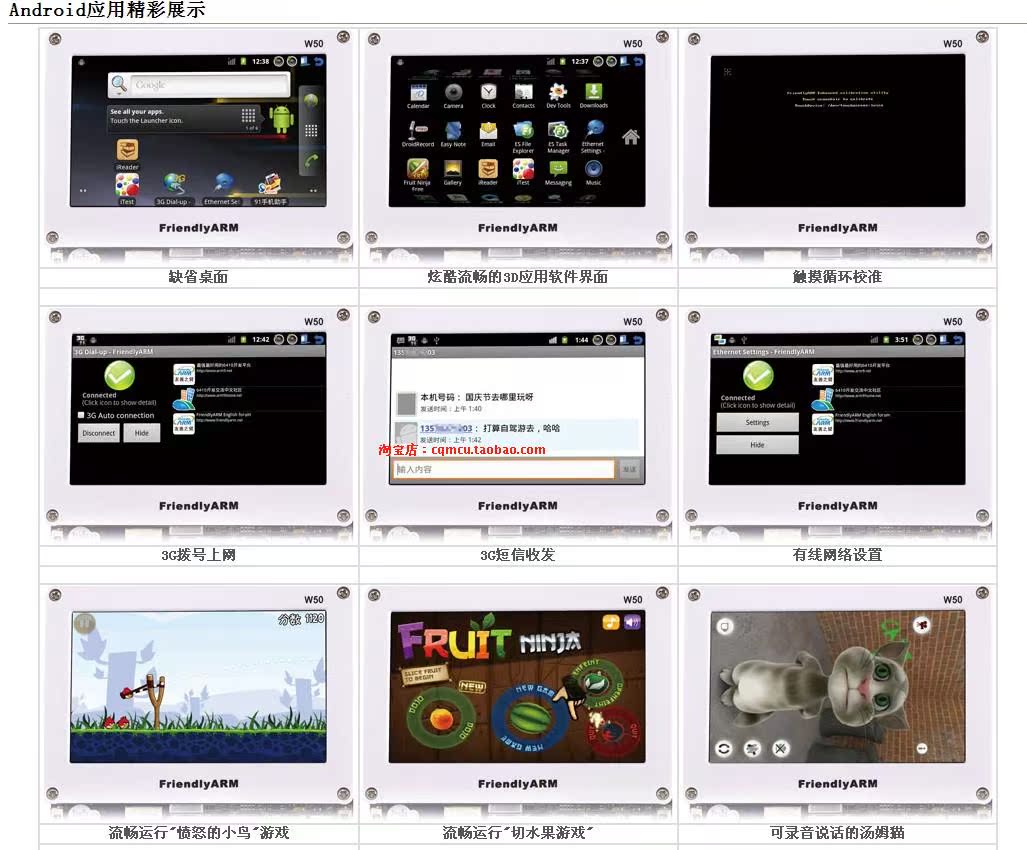This screenshot has width=1027, height=850.
Task: Click the caption 触摸循环校准
Action: pos(837,277)
